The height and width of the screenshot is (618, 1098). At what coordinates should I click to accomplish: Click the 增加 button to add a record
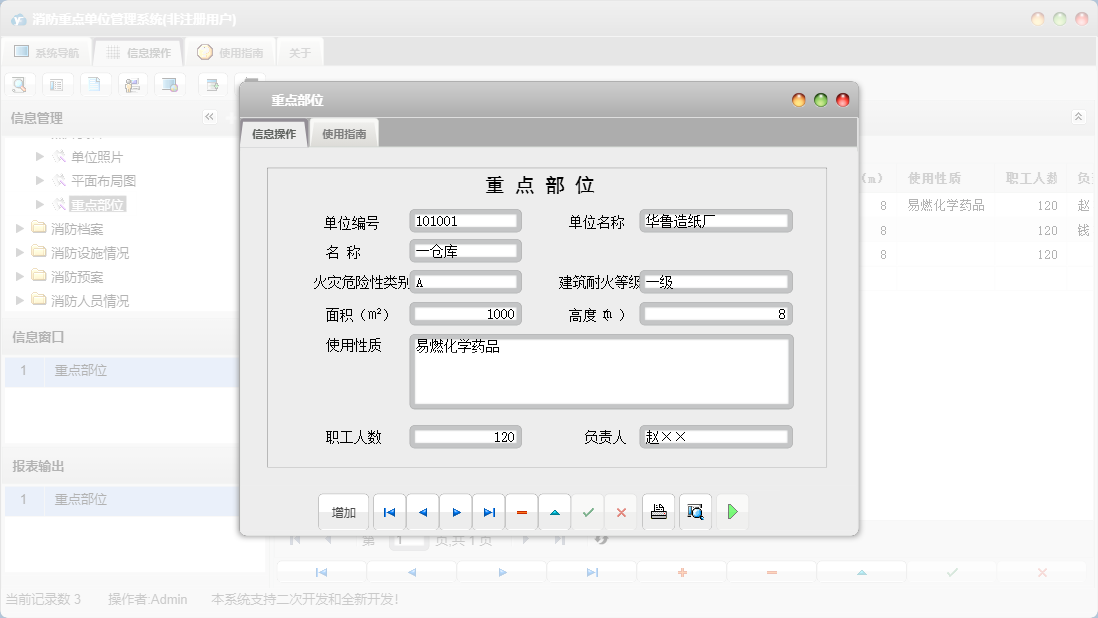coord(343,511)
